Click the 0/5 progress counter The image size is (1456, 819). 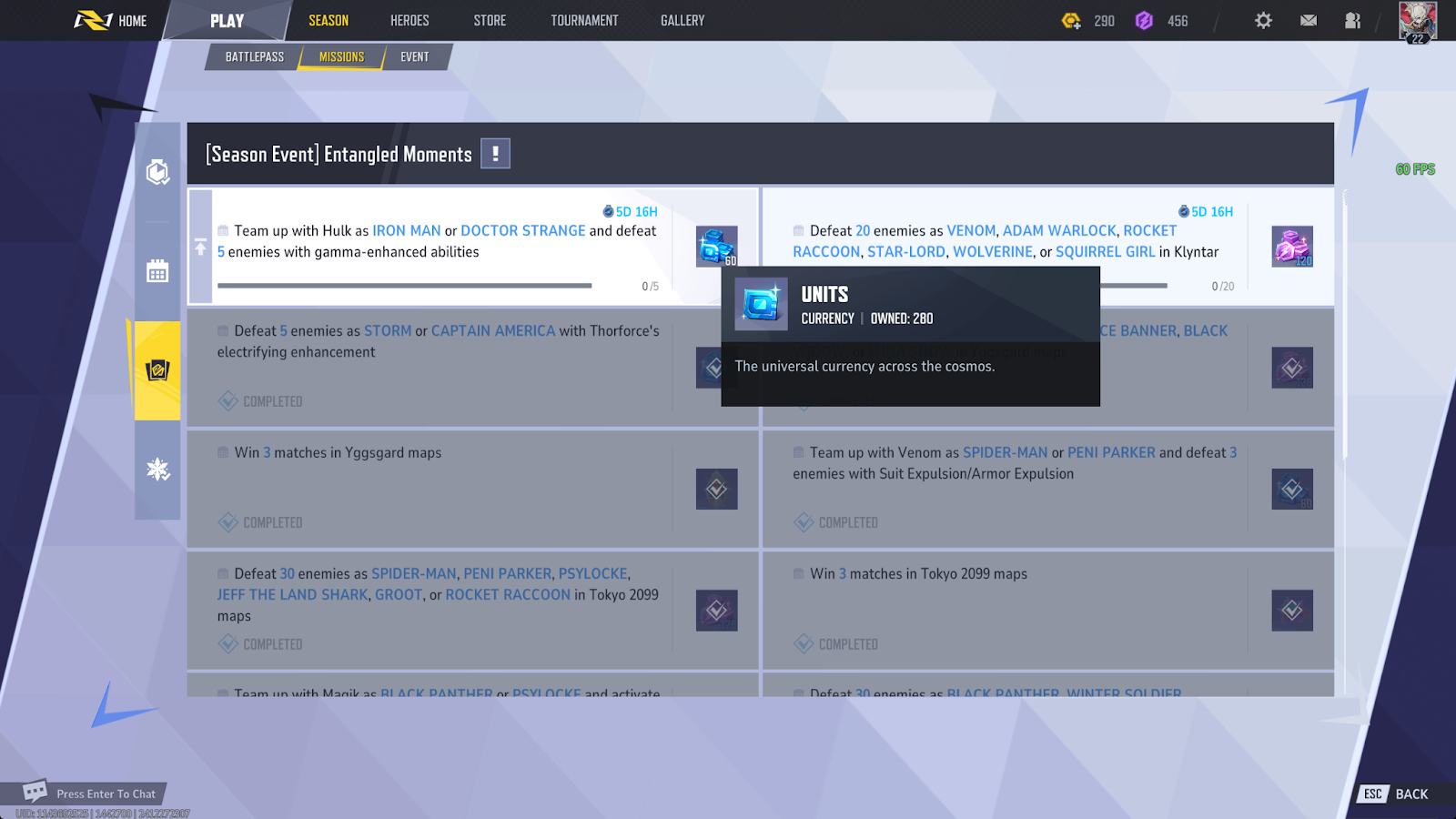coord(650,286)
